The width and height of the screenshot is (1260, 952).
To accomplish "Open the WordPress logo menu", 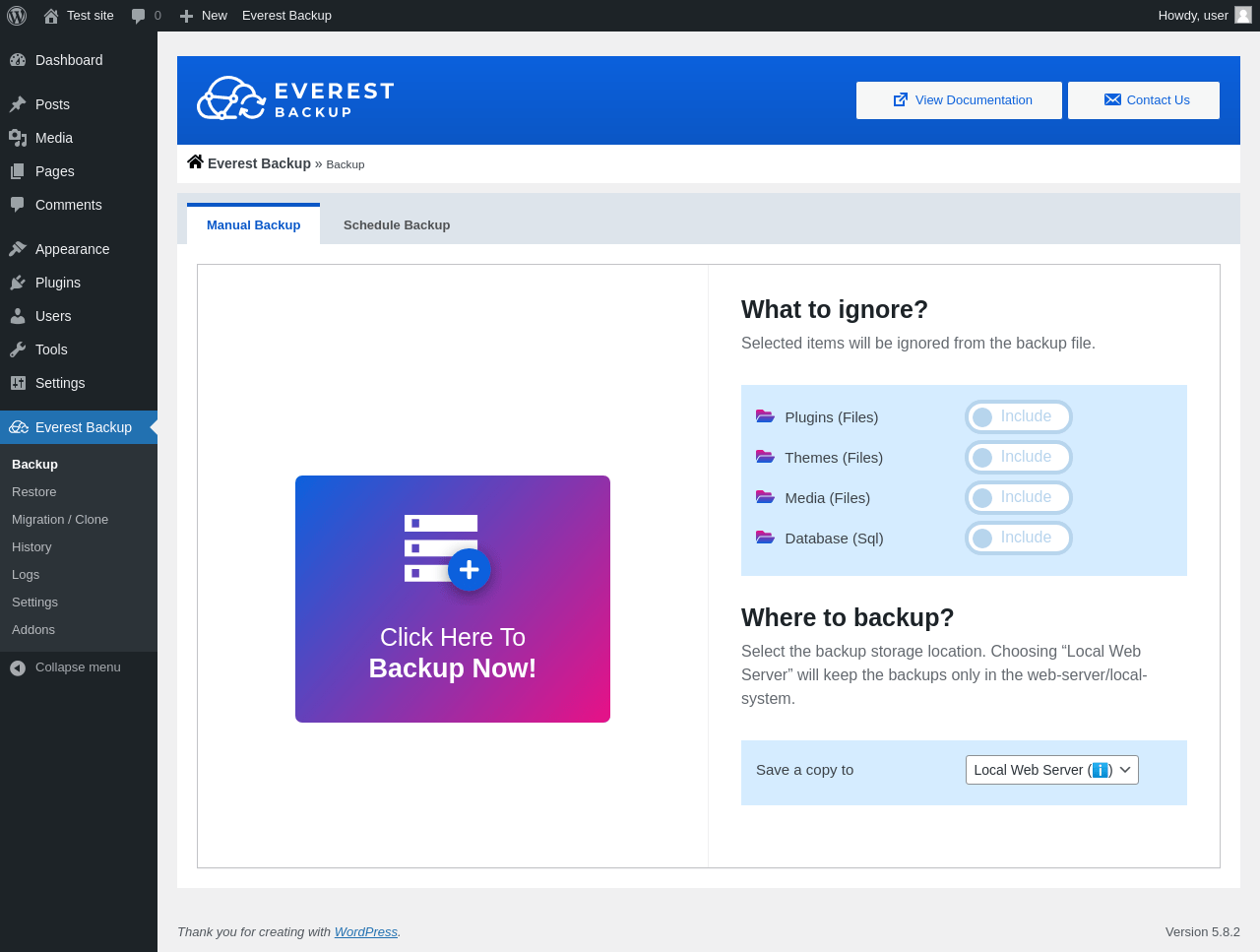I will click(17, 16).
